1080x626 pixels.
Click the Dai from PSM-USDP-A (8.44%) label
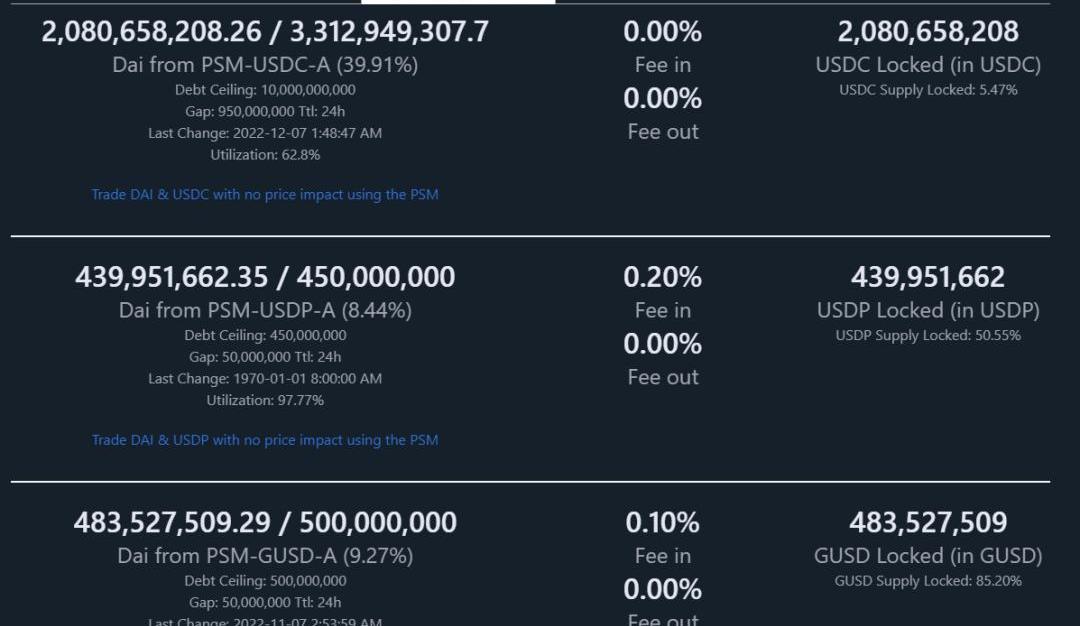[x=265, y=311]
